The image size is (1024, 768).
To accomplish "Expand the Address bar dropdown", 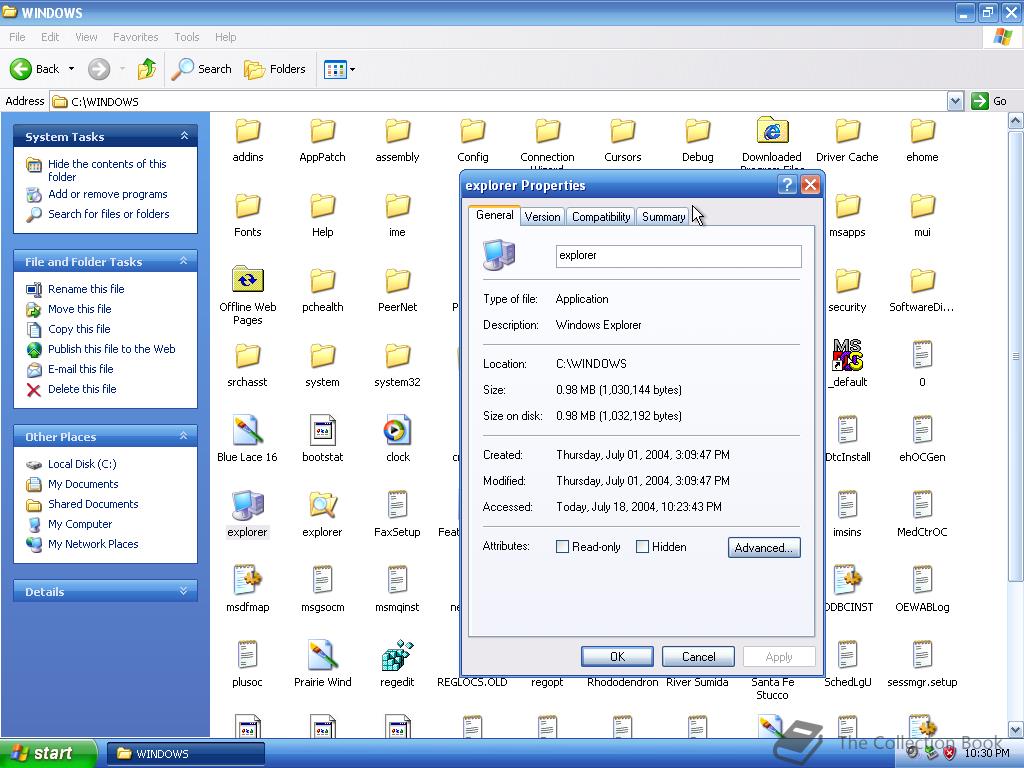I will click(x=955, y=101).
